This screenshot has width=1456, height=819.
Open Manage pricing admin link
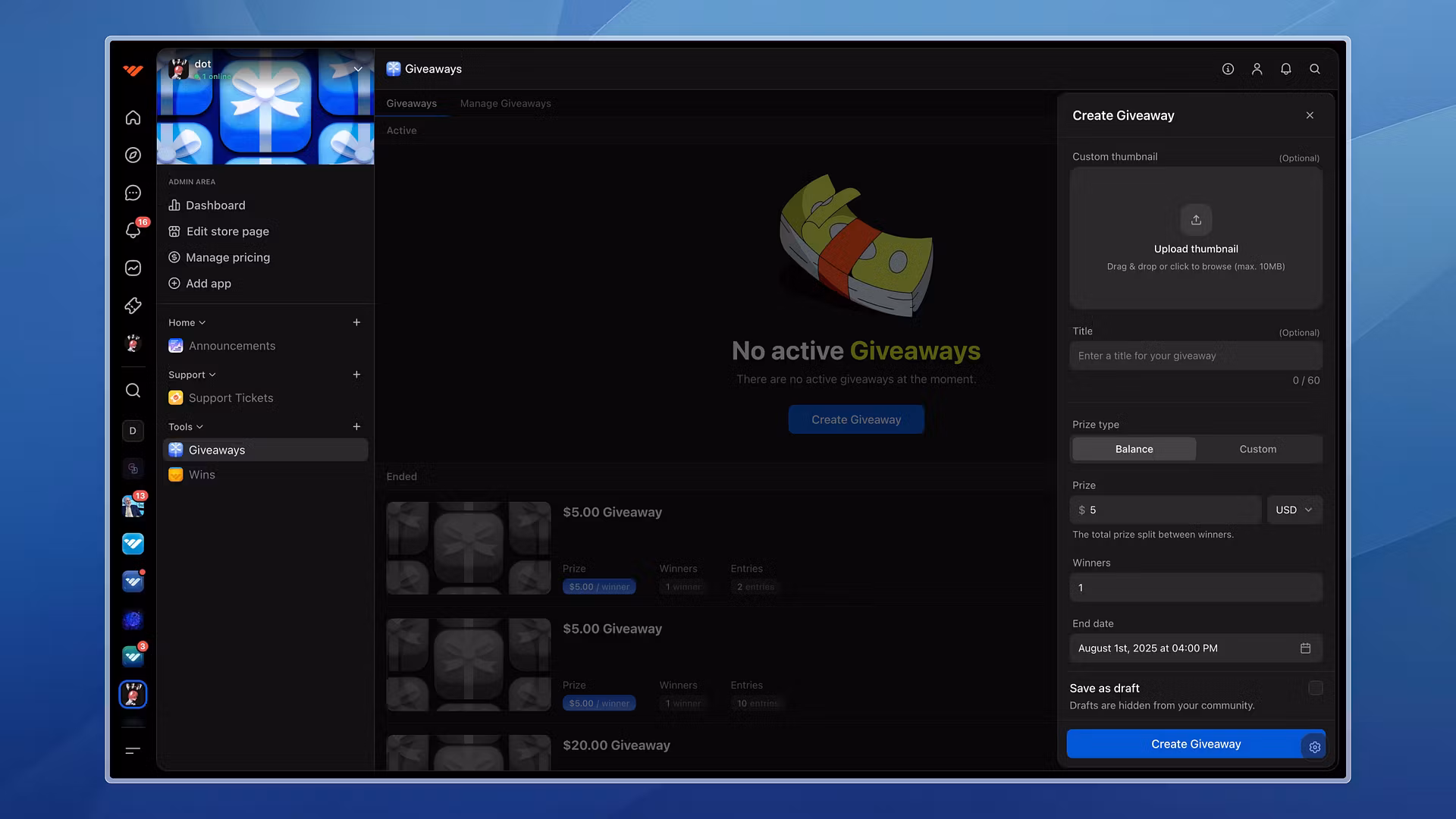click(x=227, y=257)
